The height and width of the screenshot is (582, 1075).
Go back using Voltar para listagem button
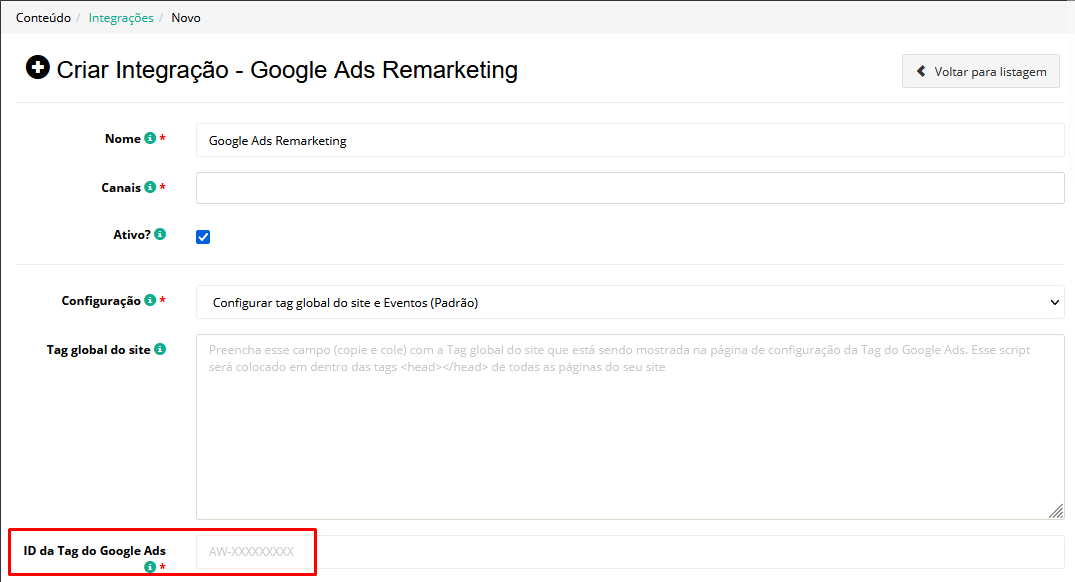point(980,71)
